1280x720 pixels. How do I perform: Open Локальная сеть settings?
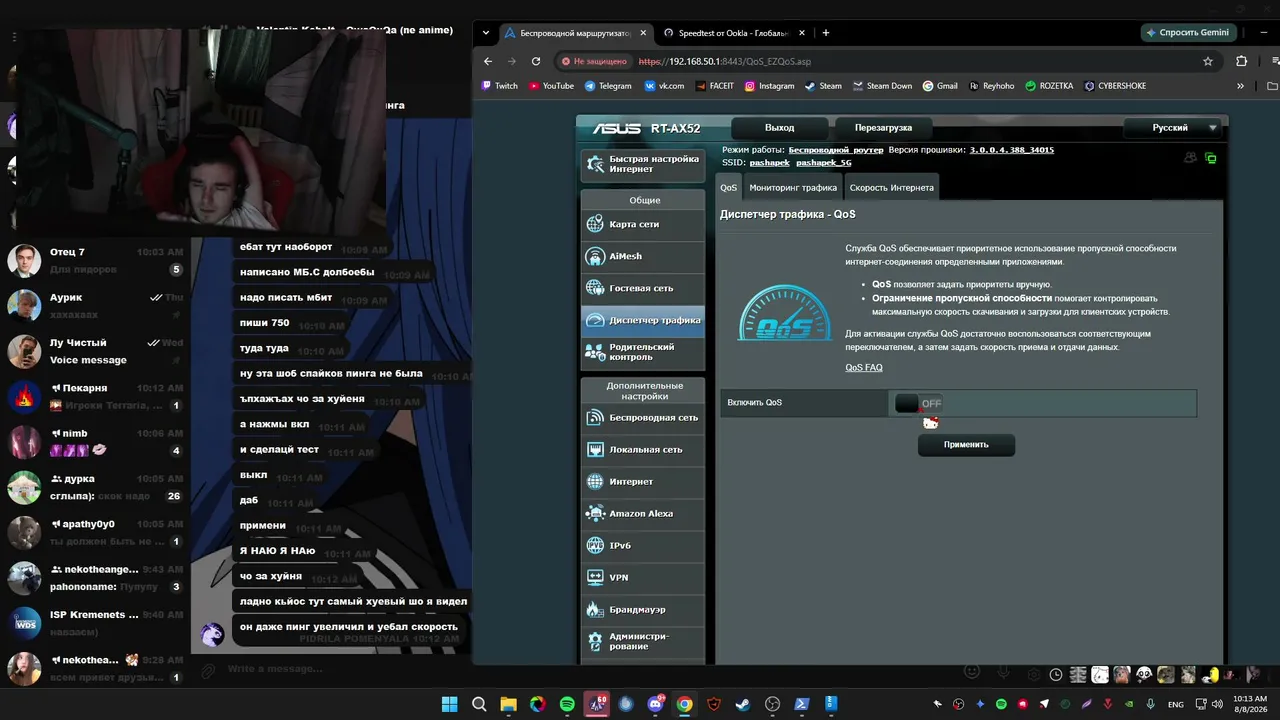click(642, 449)
